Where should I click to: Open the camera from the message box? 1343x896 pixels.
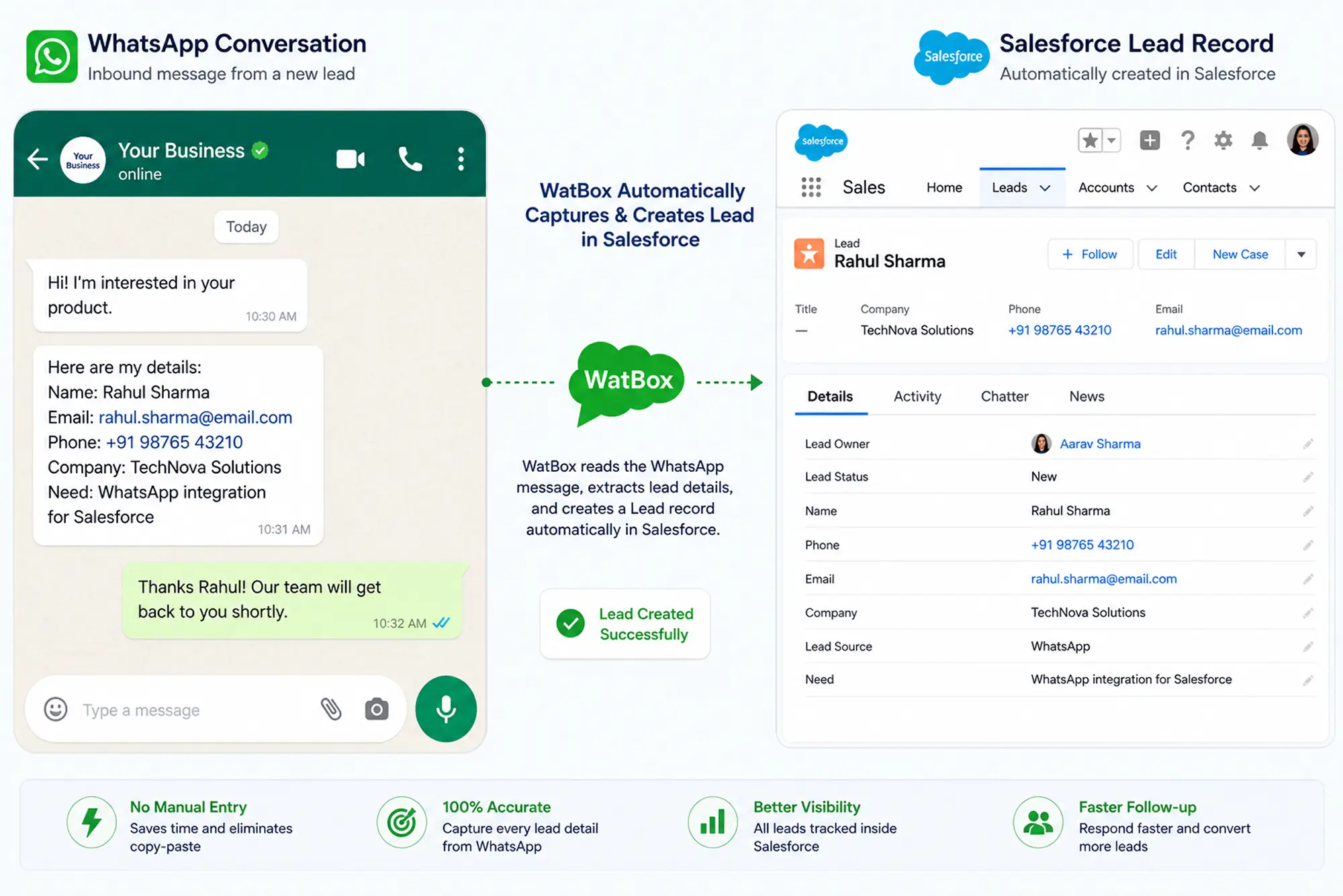point(377,709)
